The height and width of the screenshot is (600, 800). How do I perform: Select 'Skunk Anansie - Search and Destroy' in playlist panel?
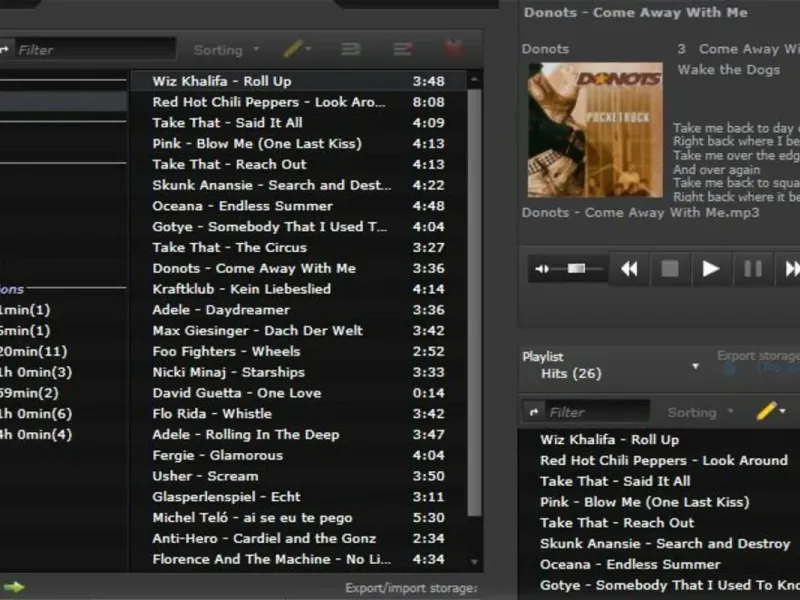(665, 544)
